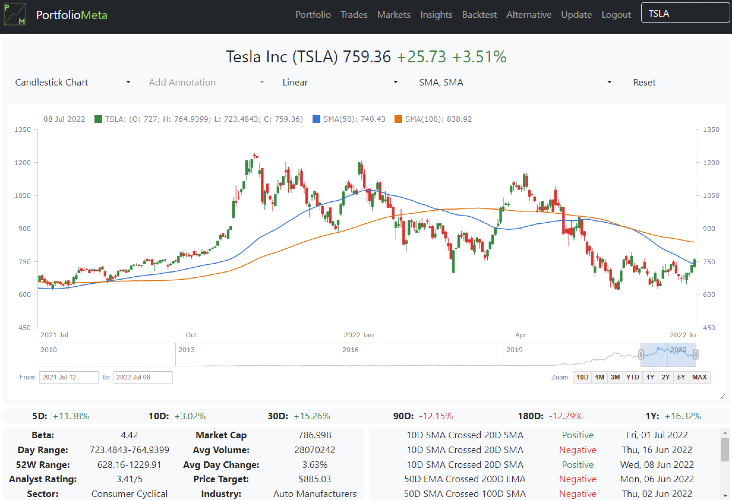
Task: Click the Price Target value $885.03
Action: pos(315,479)
